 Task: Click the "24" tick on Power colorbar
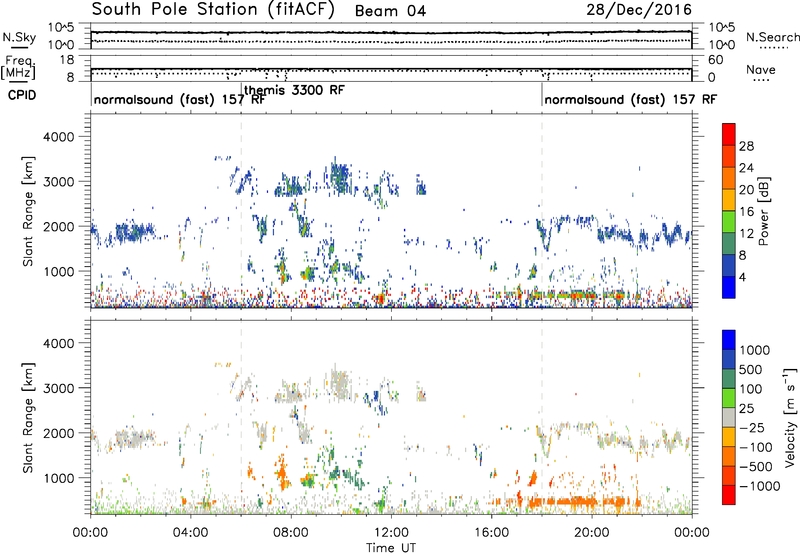[746, 168]
